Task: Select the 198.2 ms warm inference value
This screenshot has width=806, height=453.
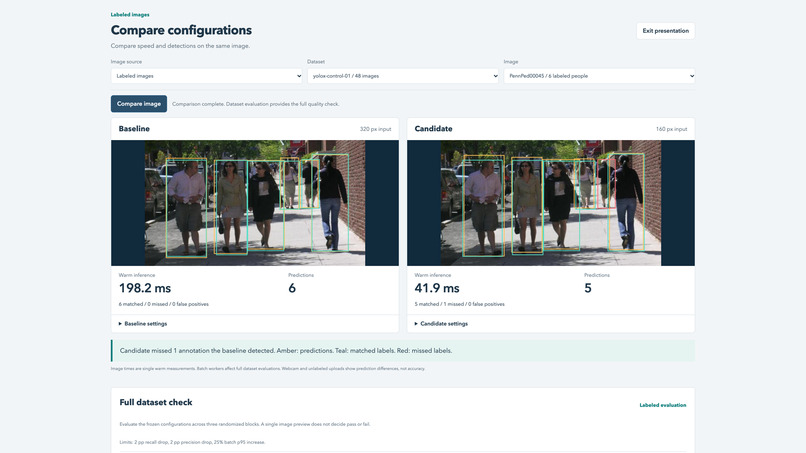Action: click(145, 288)
